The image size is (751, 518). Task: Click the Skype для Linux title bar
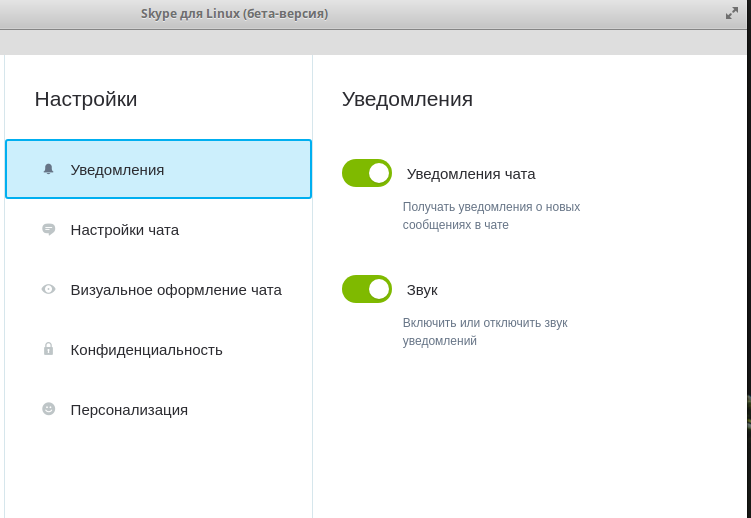pyautogui.click(x=234, y=13)
